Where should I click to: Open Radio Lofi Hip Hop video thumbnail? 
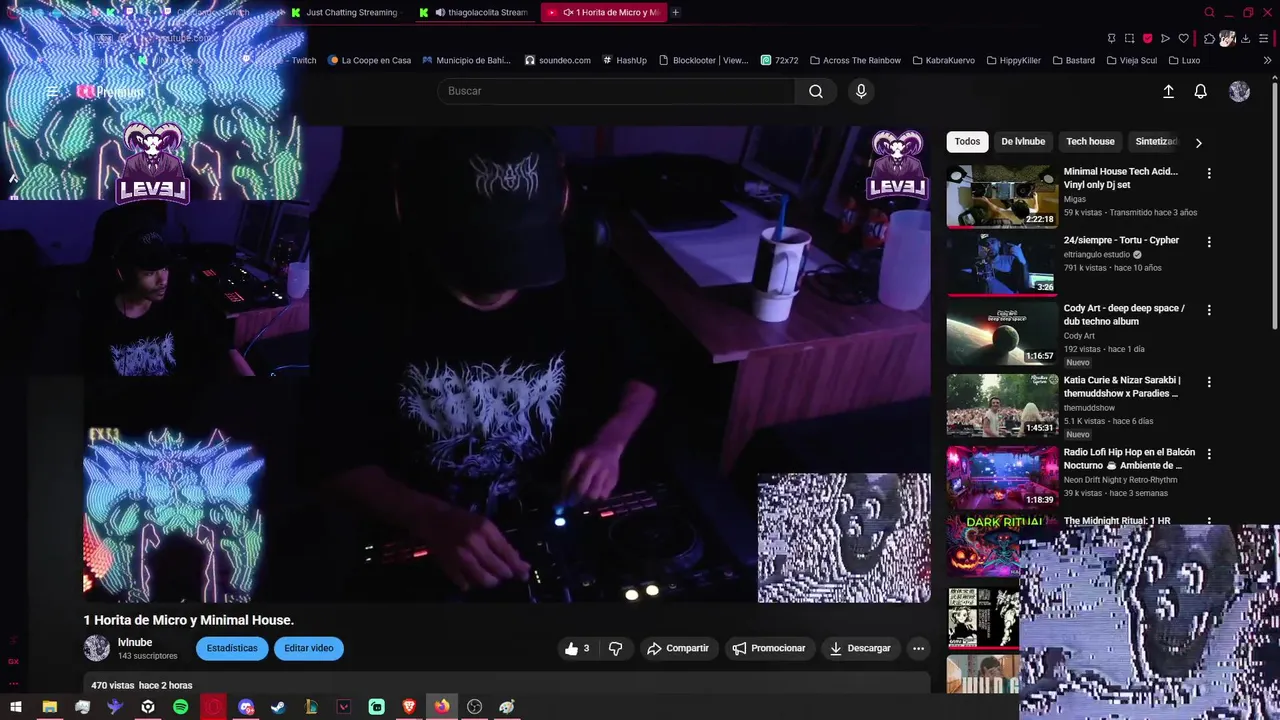click(1002, 477)
